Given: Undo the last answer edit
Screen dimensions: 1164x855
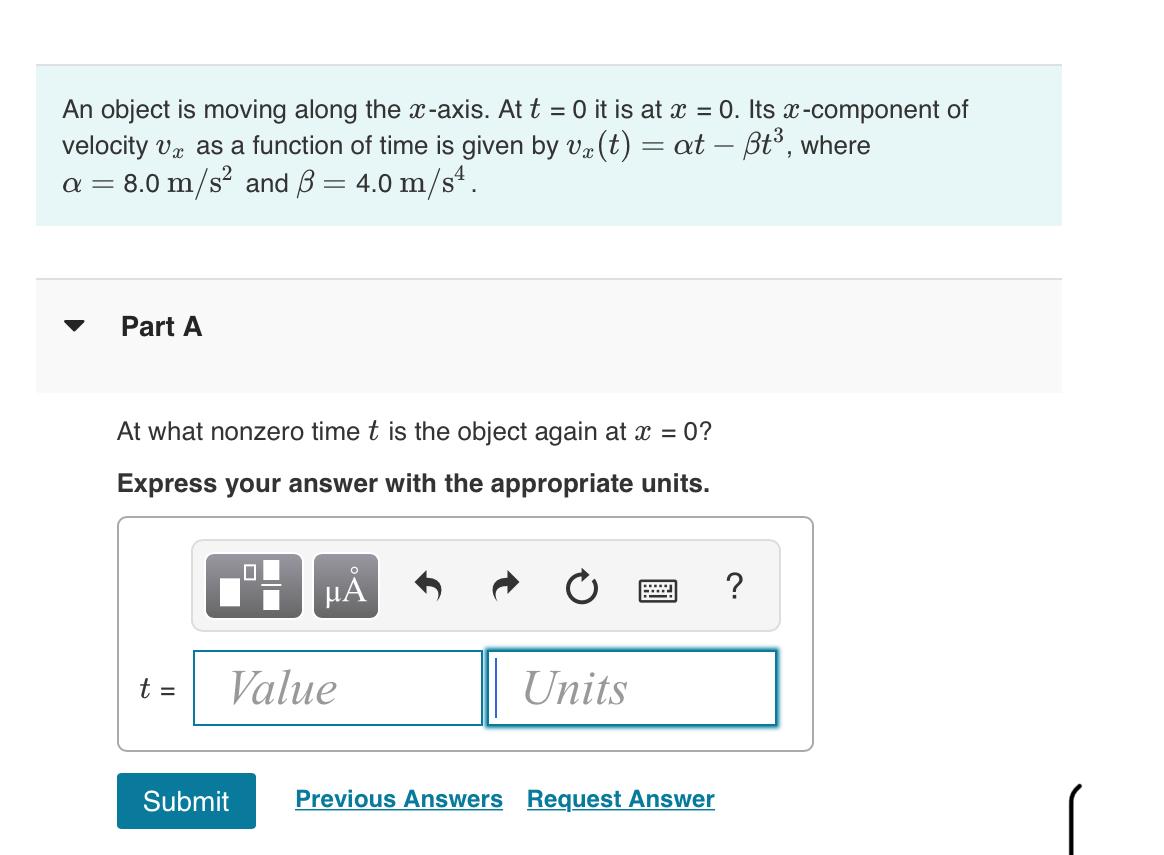Looking at the screenshot, I should [430, 588].
